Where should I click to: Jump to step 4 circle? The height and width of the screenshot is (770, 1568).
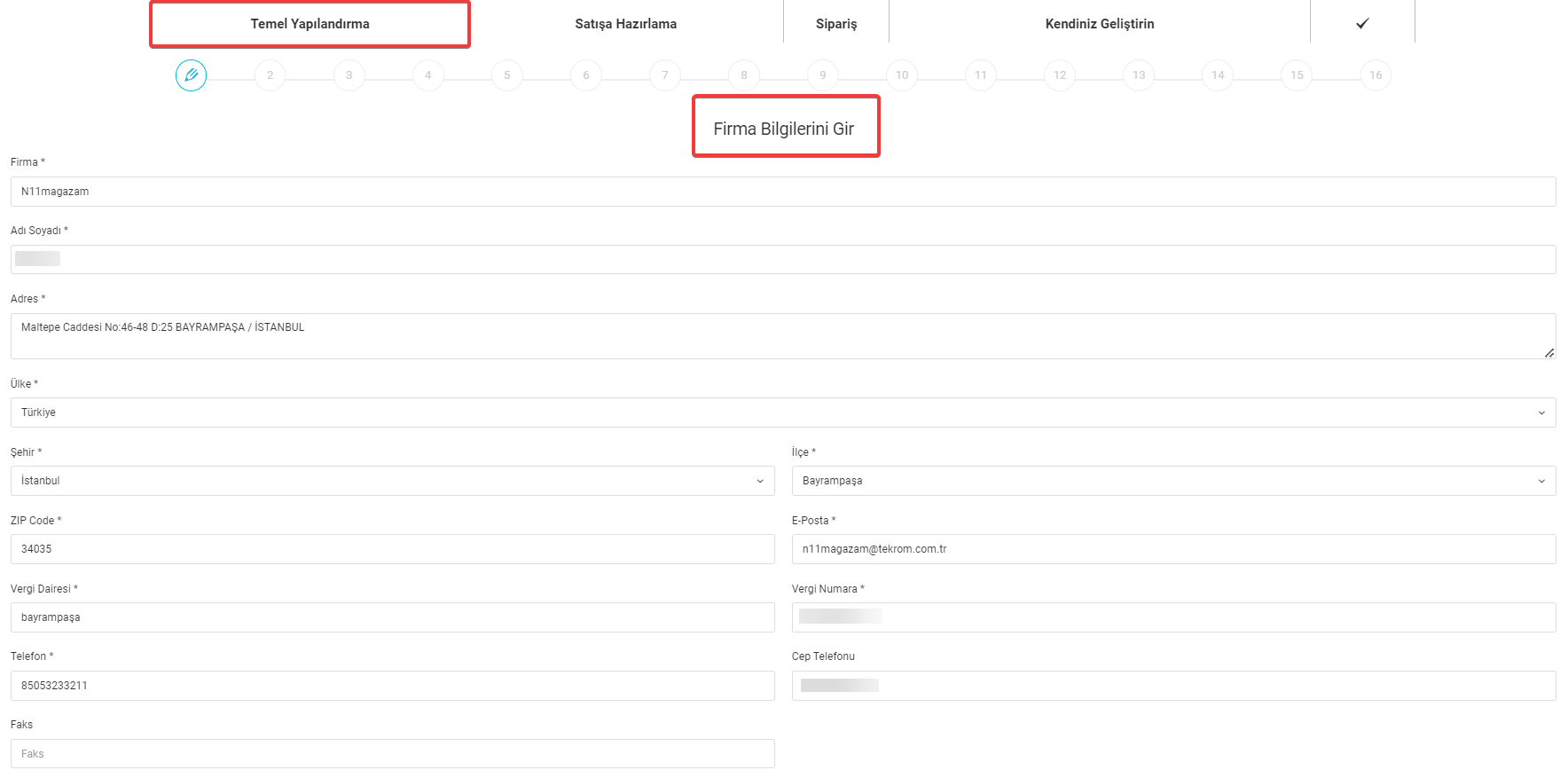pyautogui.click(x=427, y=75)
